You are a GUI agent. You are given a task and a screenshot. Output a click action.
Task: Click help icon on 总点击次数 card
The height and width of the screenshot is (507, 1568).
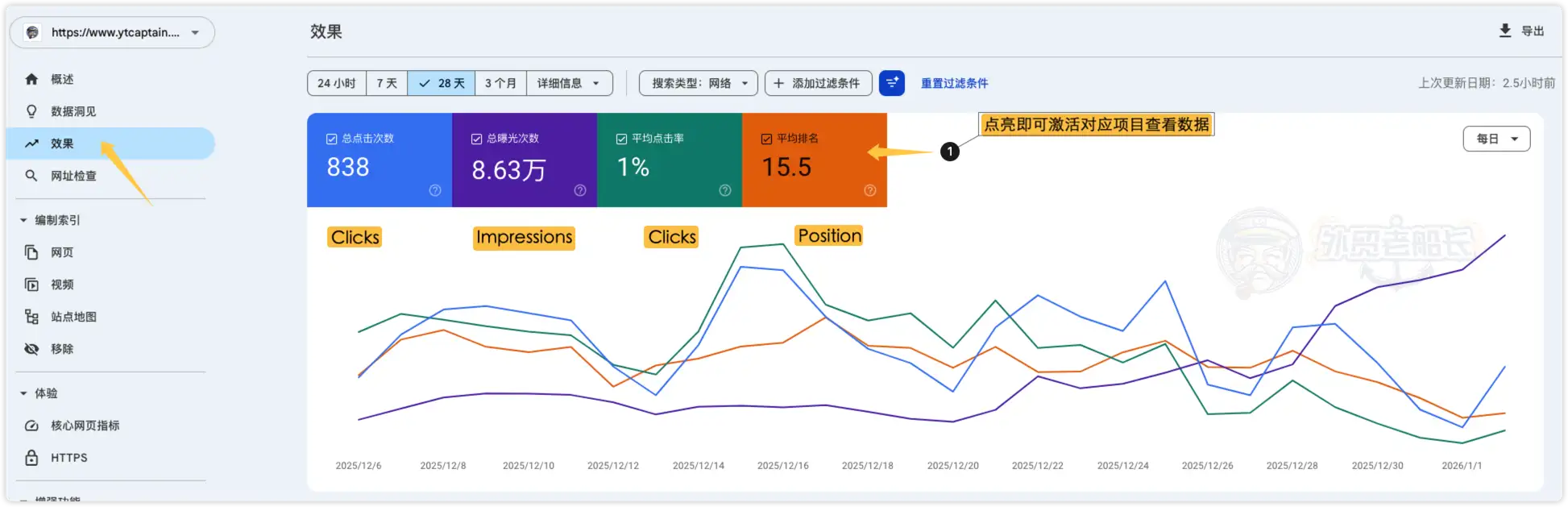[x=435, y=190]
